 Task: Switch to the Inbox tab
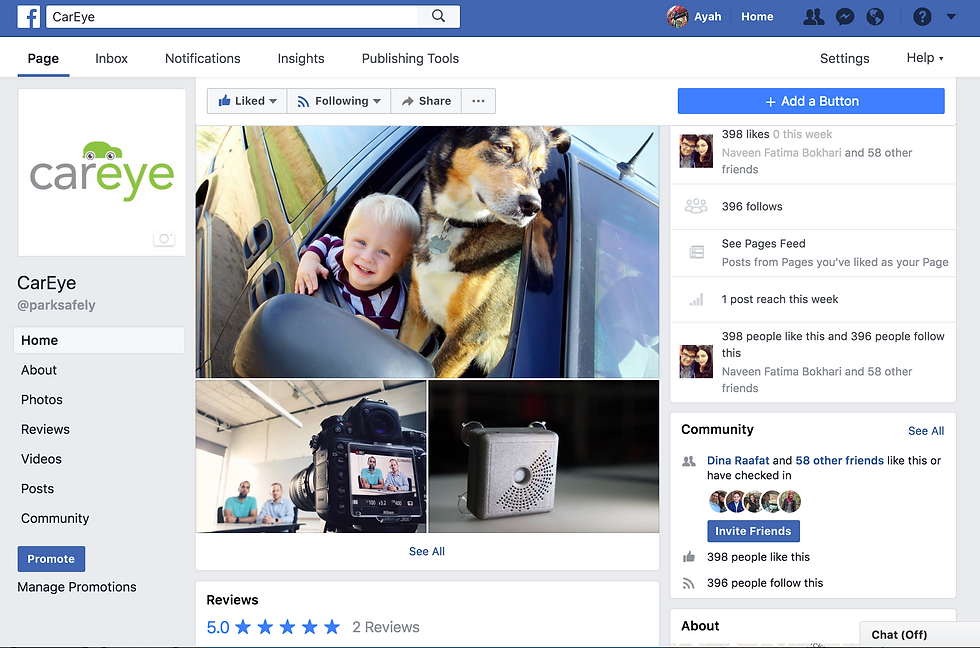[x=111, y=59]
